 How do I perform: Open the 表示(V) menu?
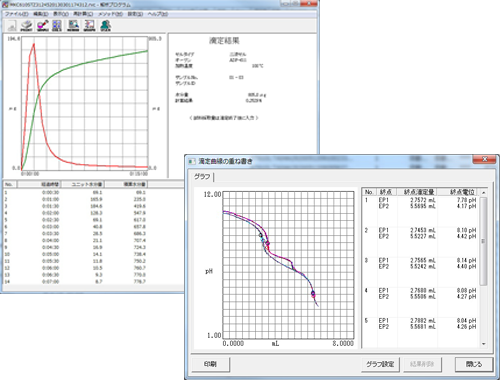coord(61,14)
